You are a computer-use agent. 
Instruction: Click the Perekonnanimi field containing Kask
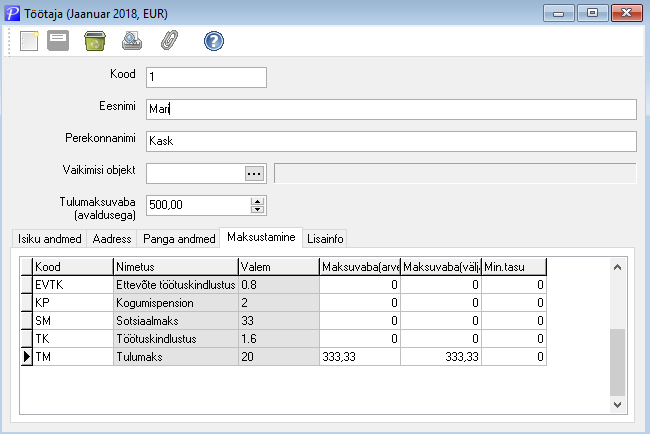click(x=391, y=141)
